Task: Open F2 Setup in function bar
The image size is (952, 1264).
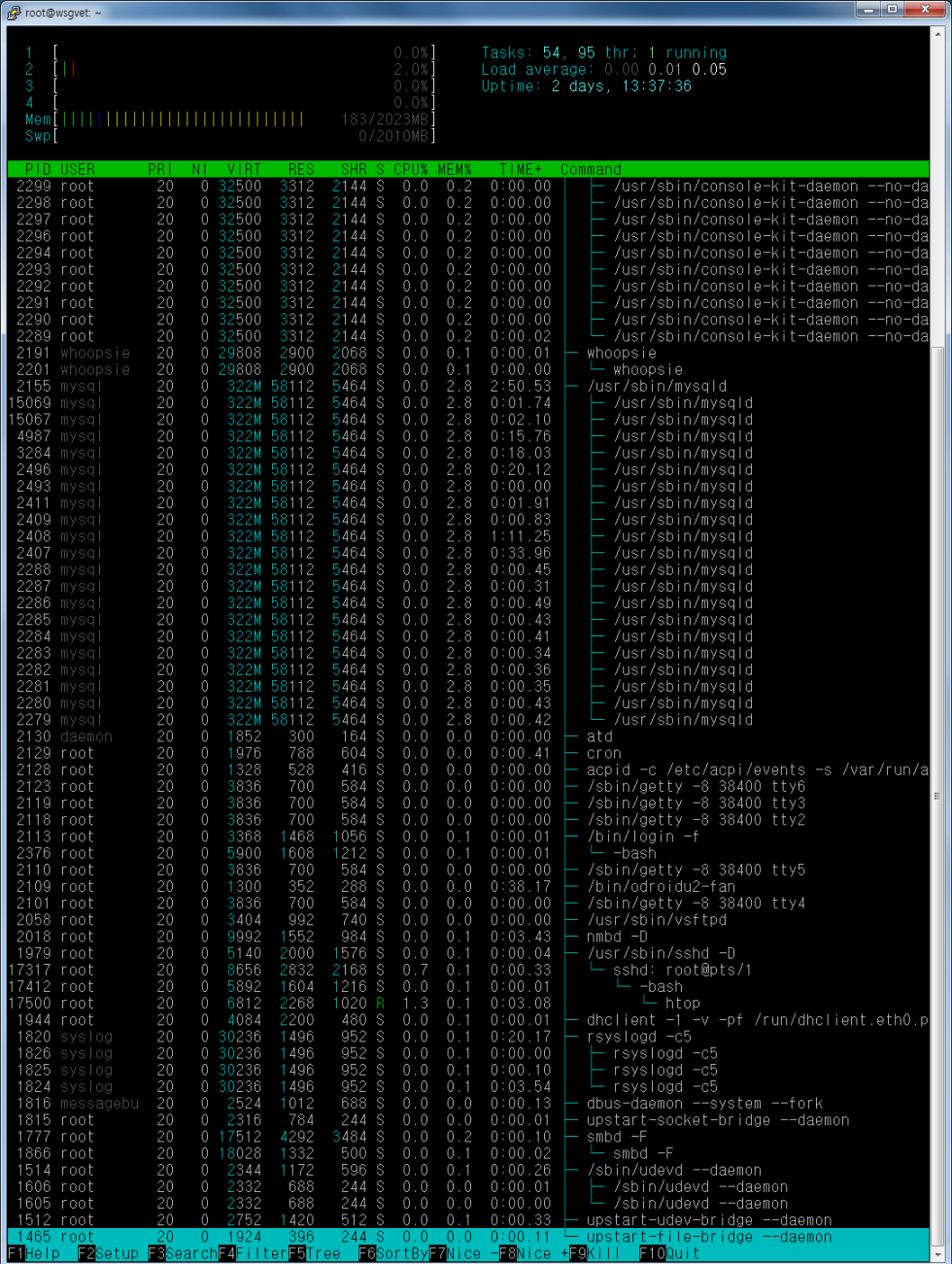Action: tap(108, 1253)
